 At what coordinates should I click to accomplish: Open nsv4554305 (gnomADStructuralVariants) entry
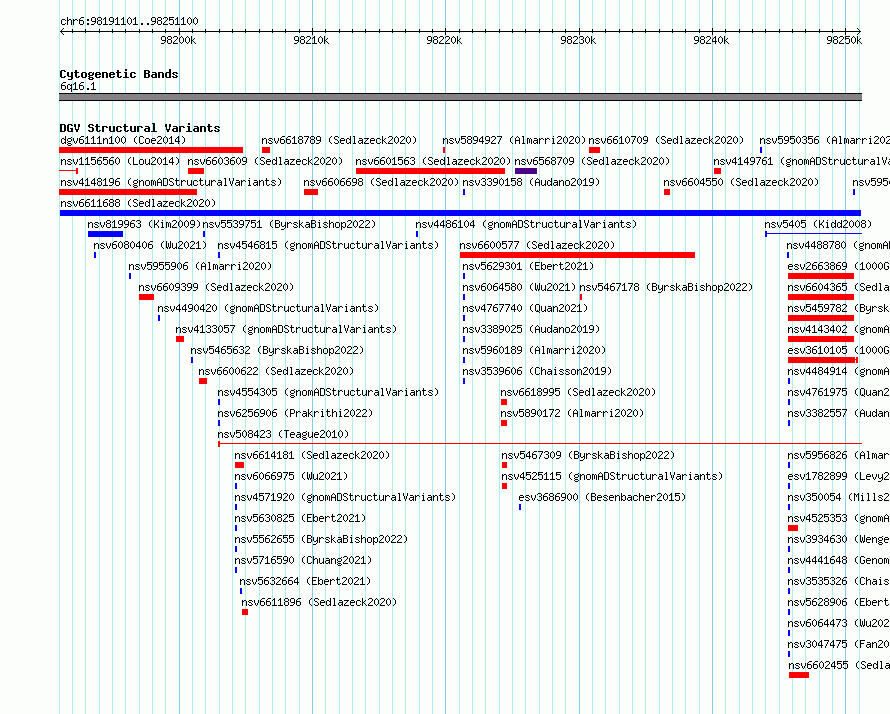click(328, 392)
